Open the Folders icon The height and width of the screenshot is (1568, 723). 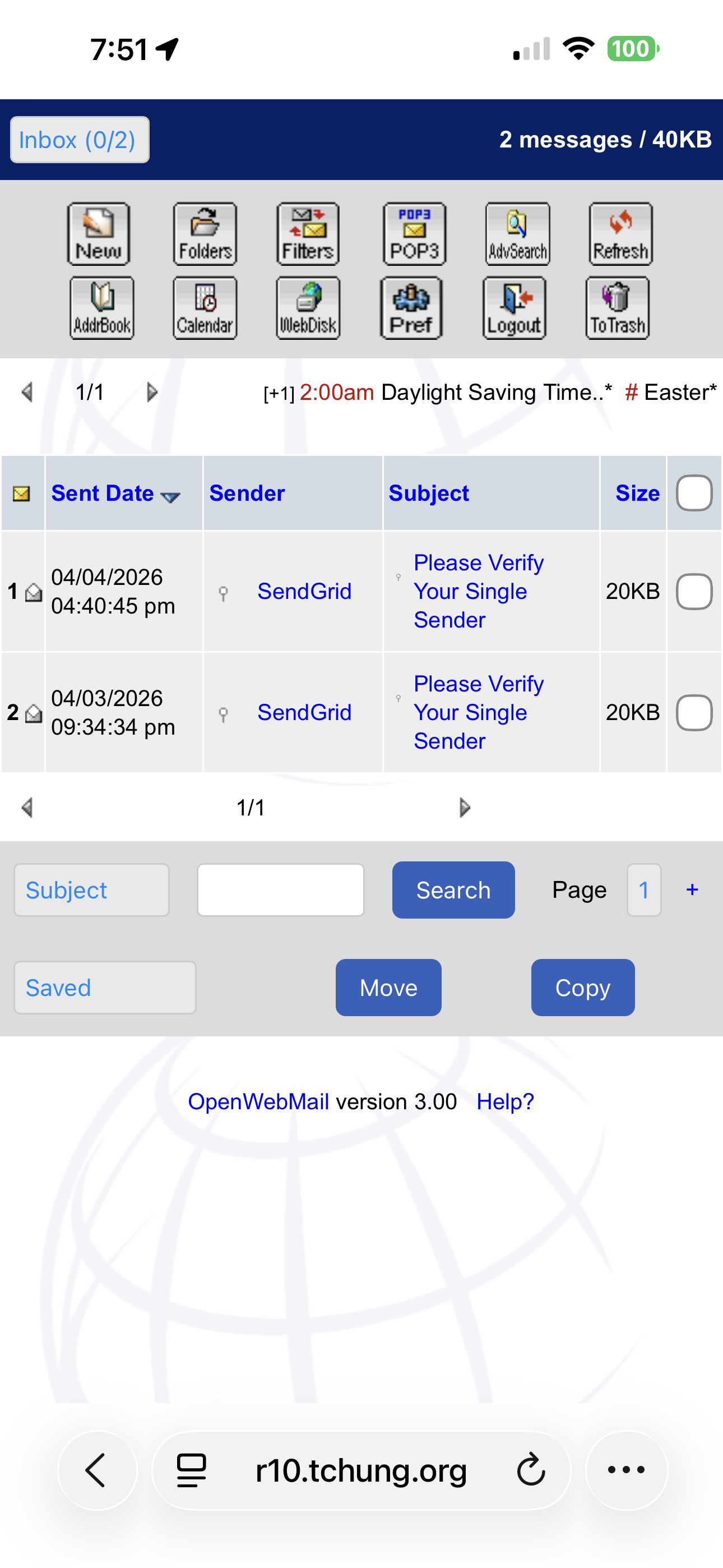(x=205, y=234)
